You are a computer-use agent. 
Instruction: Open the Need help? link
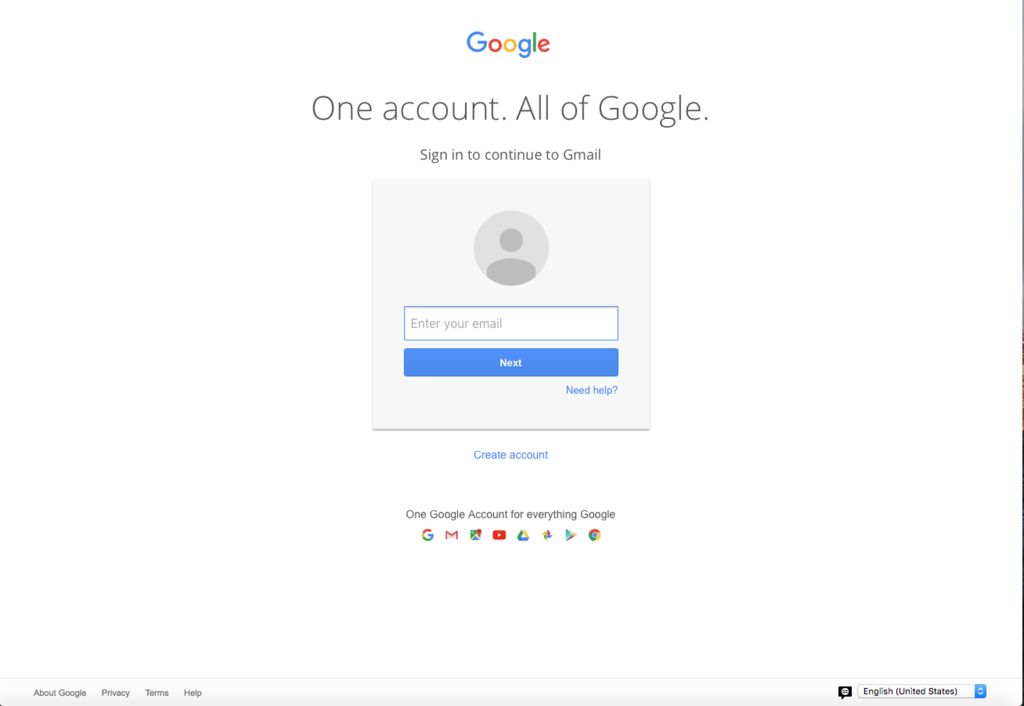(592, 390)
